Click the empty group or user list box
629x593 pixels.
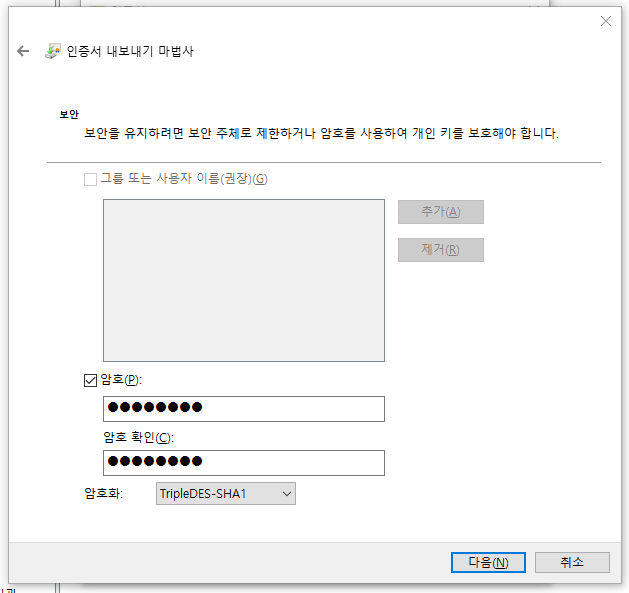click(x=243, y=280)
